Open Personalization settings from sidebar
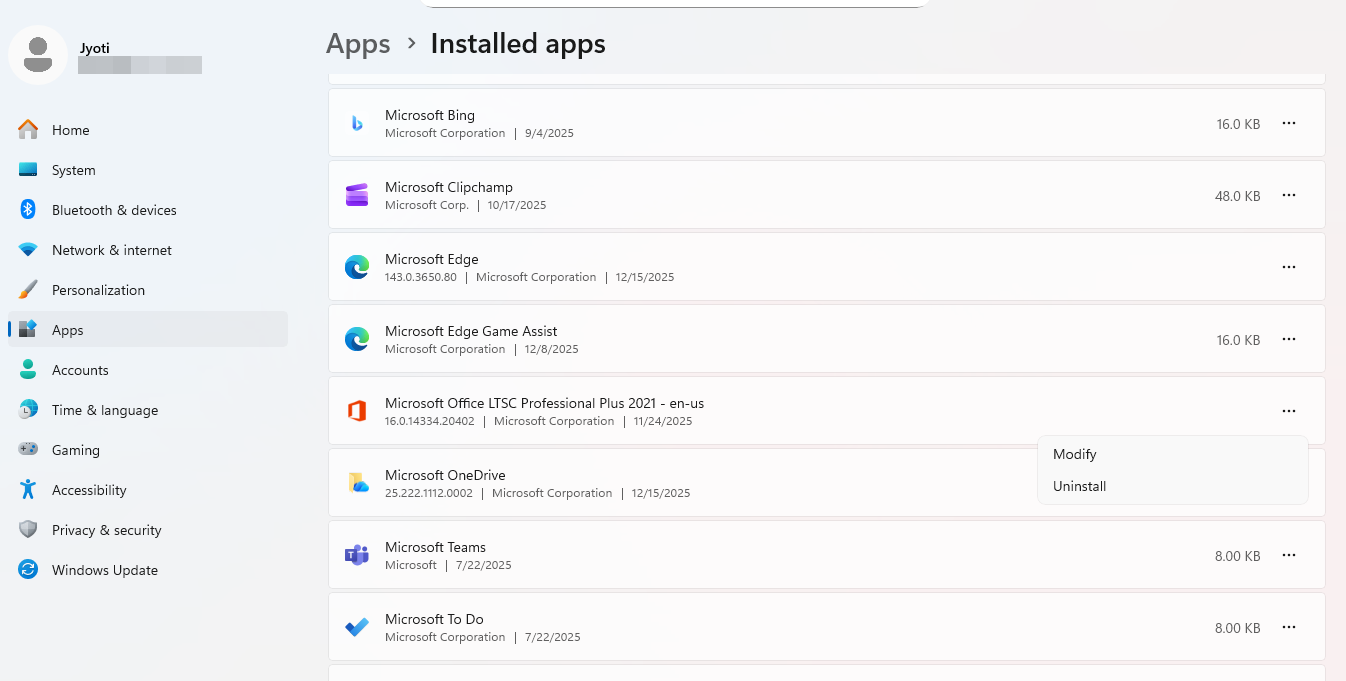The height and width of the screenshot is (681, 1346). (97, 290)
